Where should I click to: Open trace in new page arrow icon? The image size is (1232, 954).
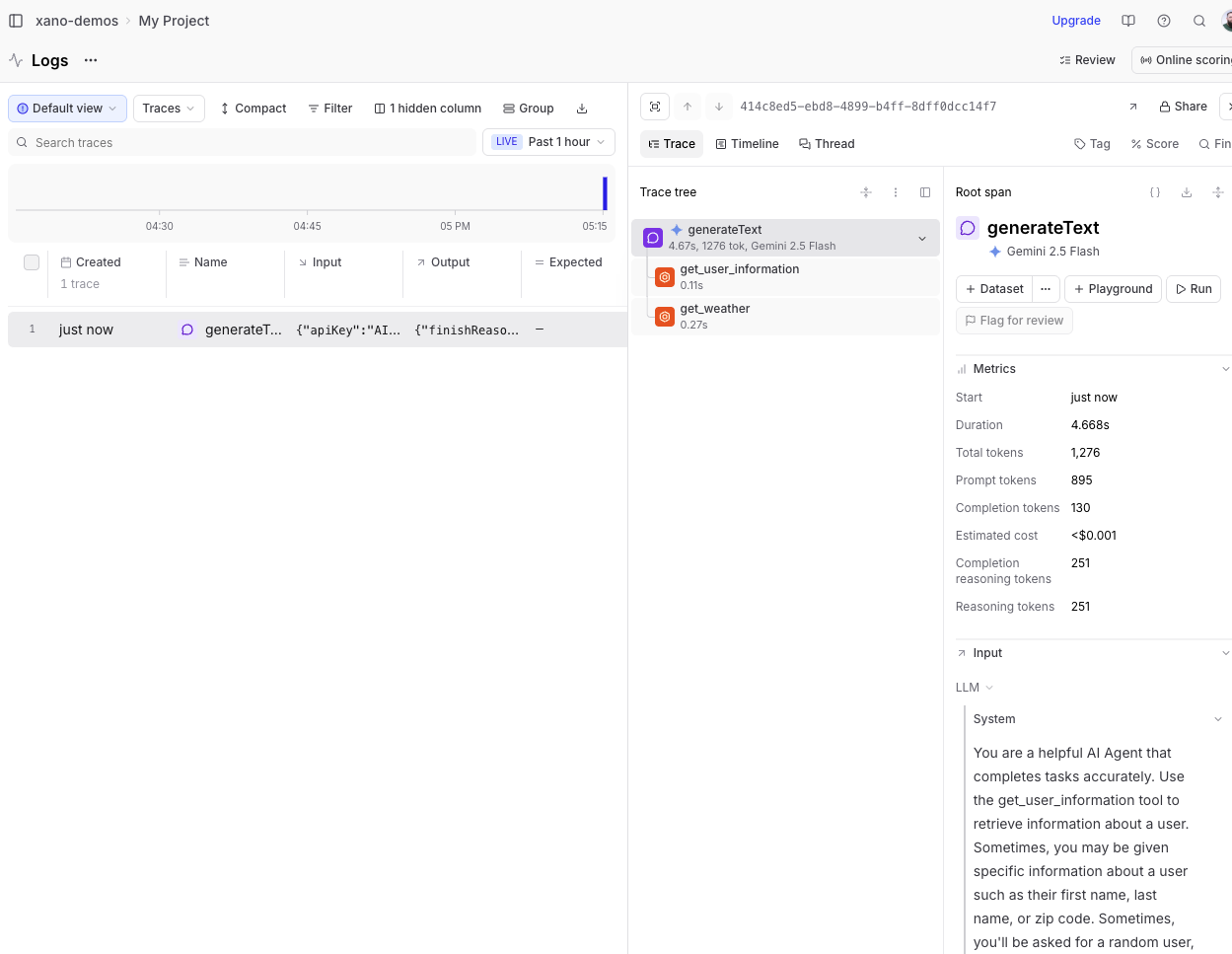coord(1132,107)
